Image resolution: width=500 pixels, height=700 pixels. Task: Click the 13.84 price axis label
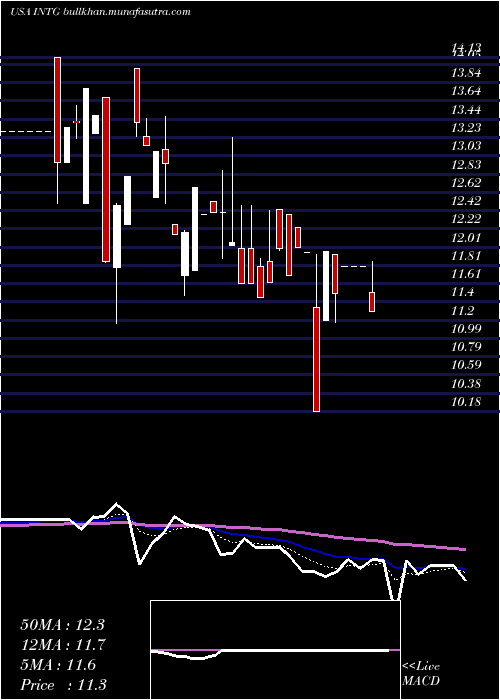click(x=466, y=73)
